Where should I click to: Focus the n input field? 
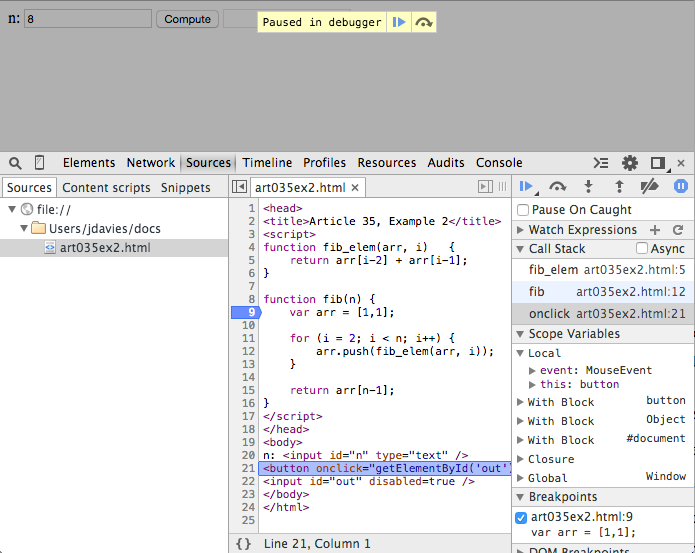(88, 19)
